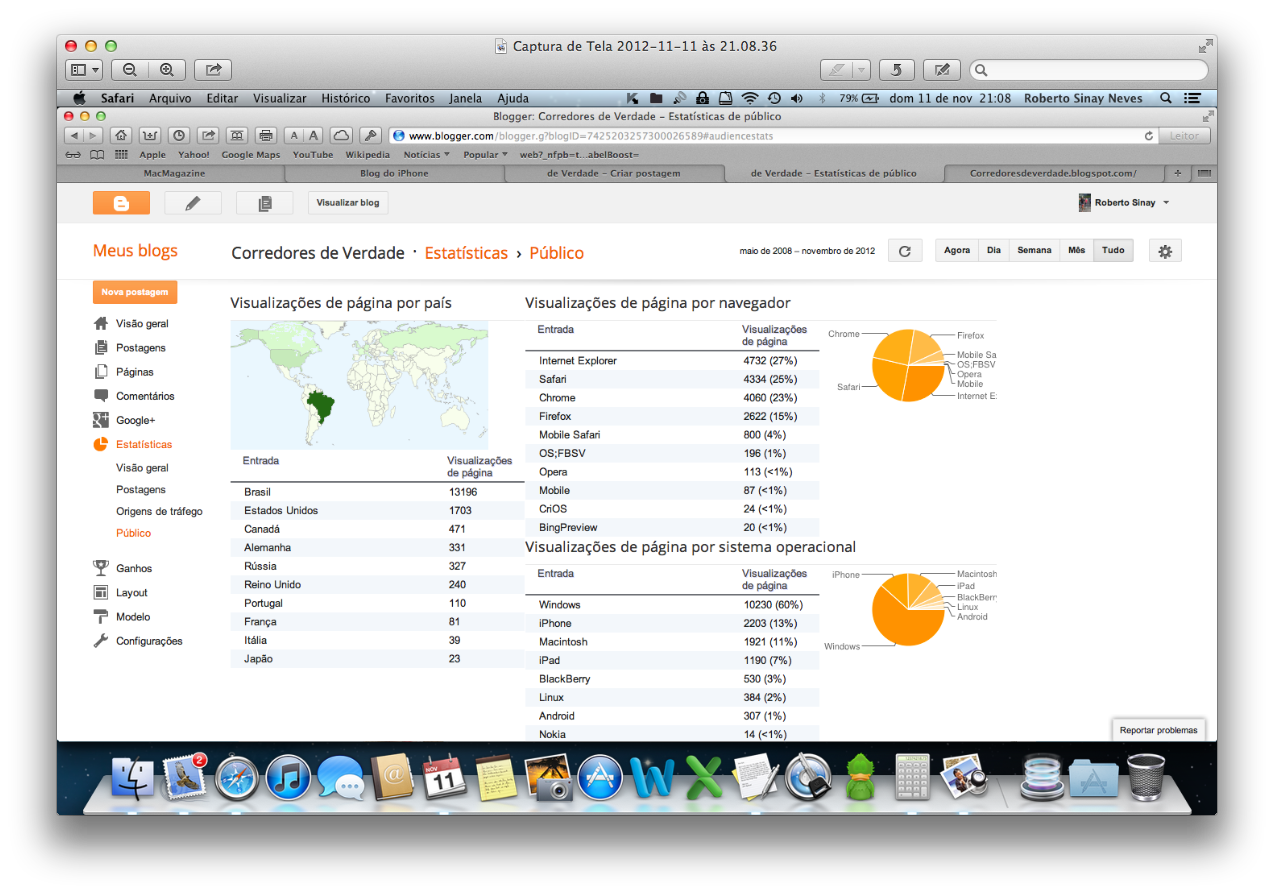Click Safari slice of browser pie chart
This screenshot has width=1274, height=894.
pos(888,378)
